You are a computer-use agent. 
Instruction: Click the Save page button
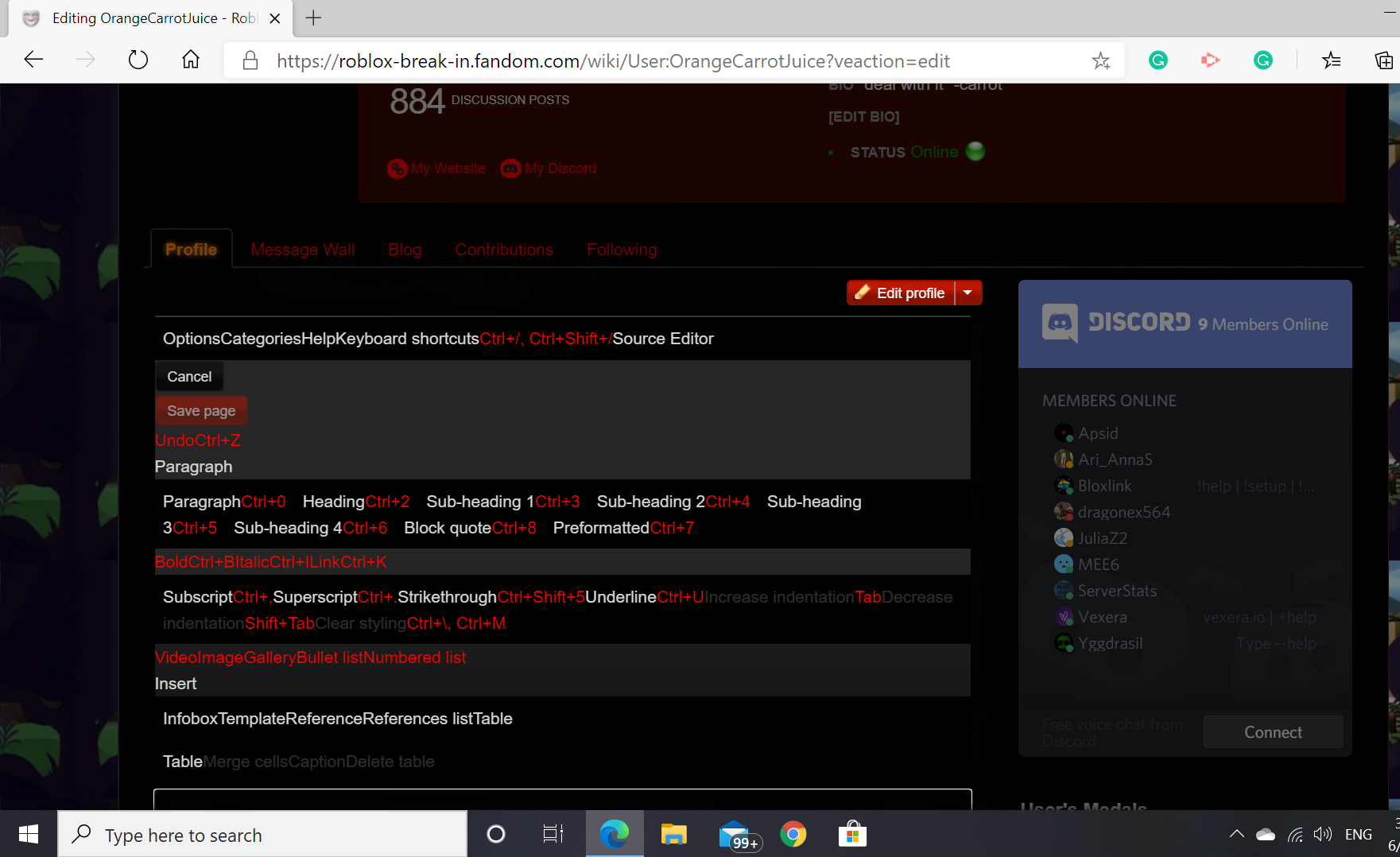[201, 411]
